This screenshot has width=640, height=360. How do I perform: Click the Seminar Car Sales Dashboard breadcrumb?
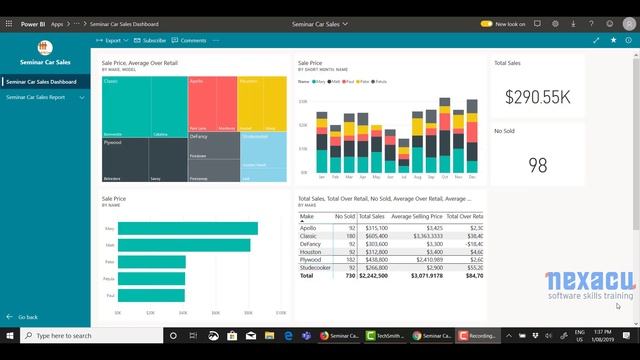(x=124, y=24)
